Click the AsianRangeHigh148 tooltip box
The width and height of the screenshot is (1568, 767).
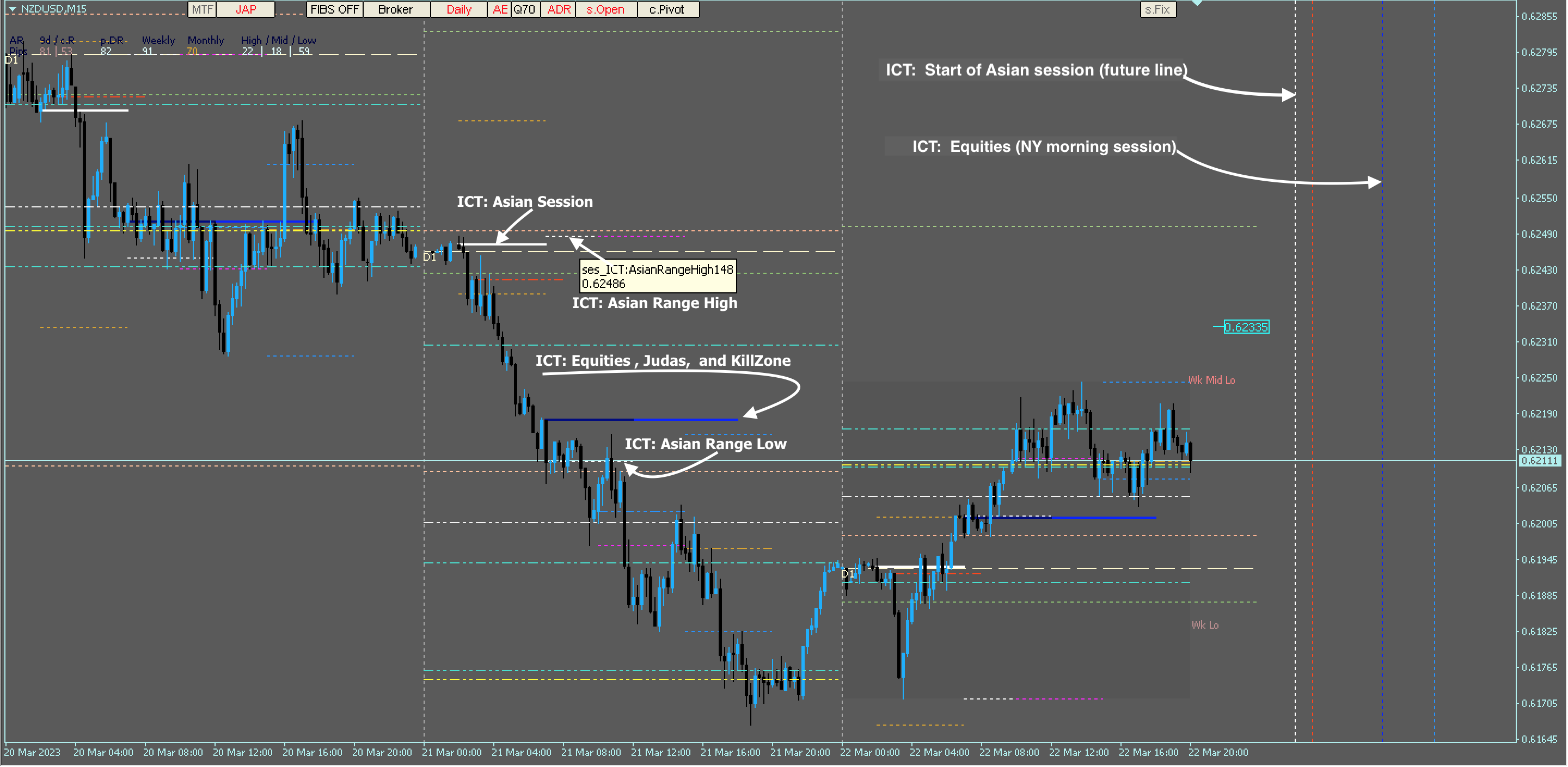tap(658, 277)
